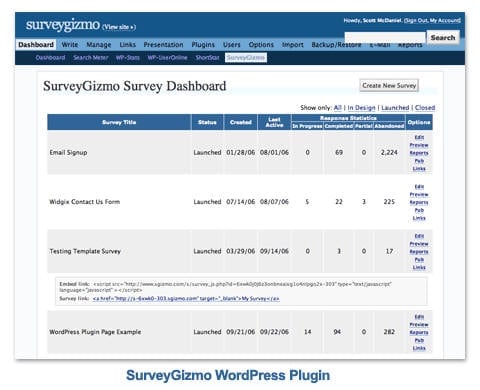Click Edit link for Email Signup survey
480x390 pixels.
point(419,137)
